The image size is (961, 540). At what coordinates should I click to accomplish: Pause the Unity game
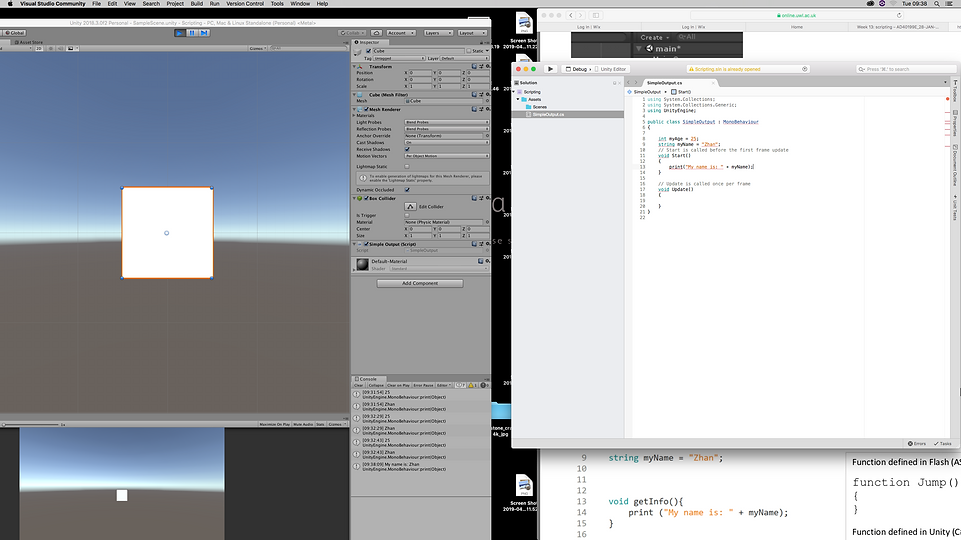coord(192,32)
